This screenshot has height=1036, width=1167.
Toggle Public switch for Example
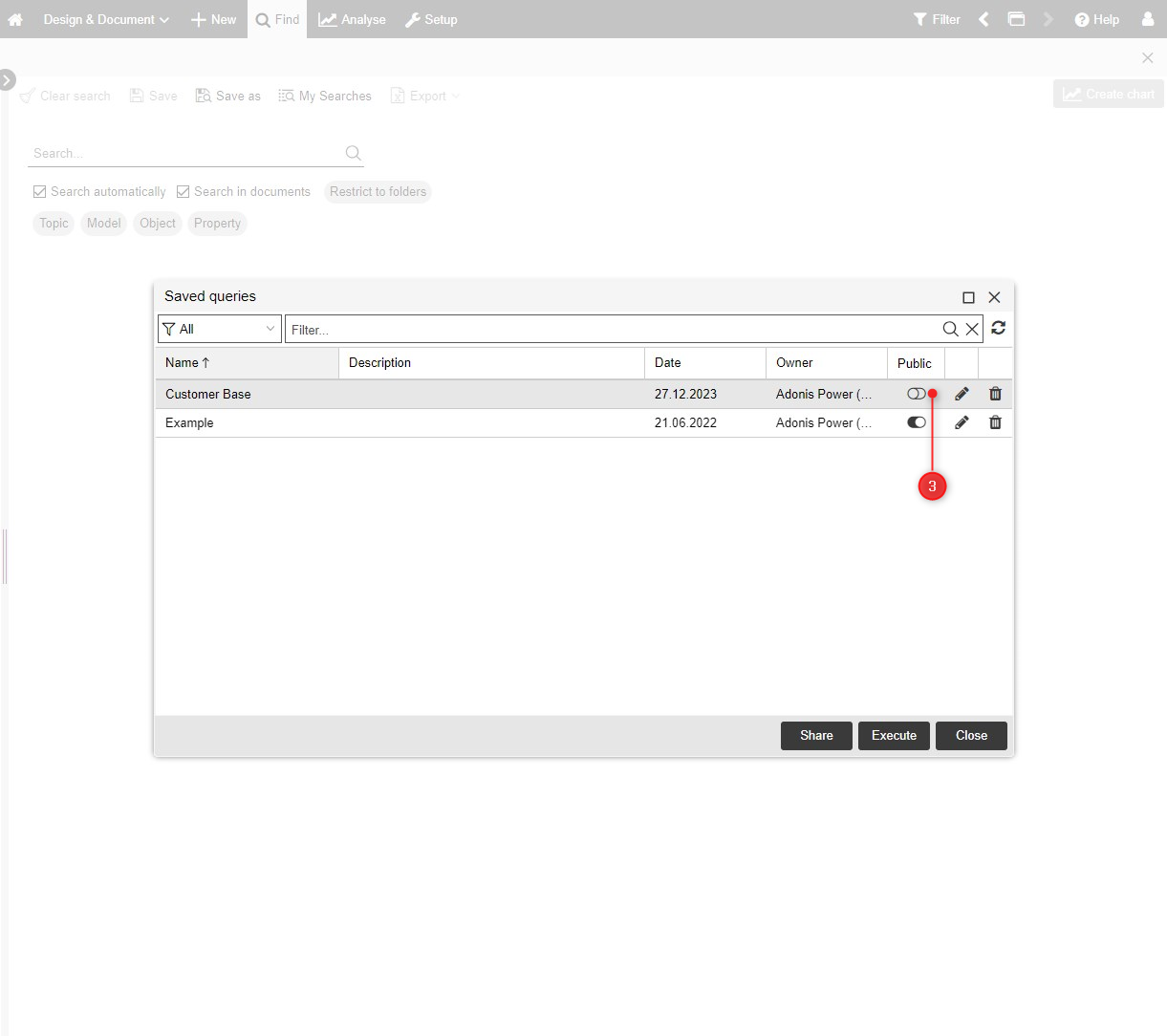click(916, 422)
